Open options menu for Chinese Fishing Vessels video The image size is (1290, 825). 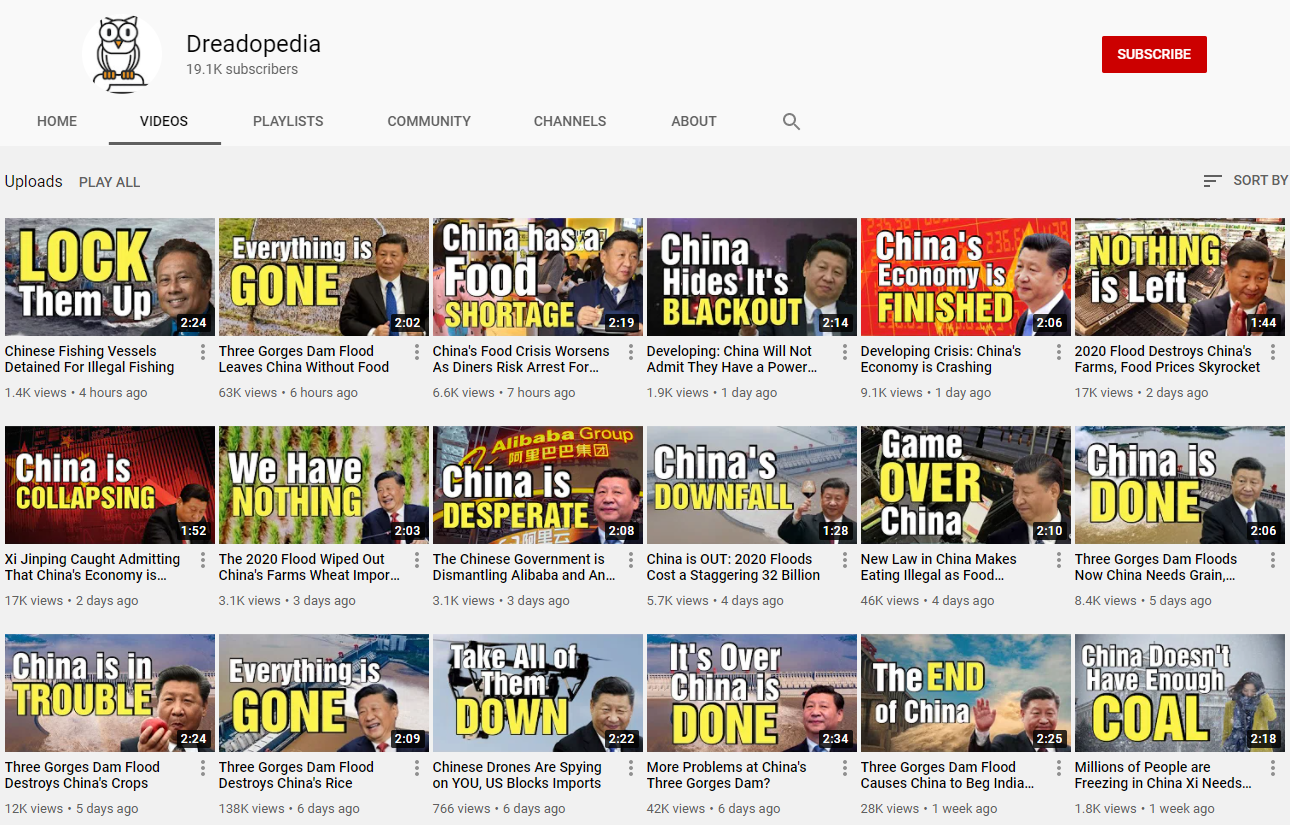tap(203, 352)
